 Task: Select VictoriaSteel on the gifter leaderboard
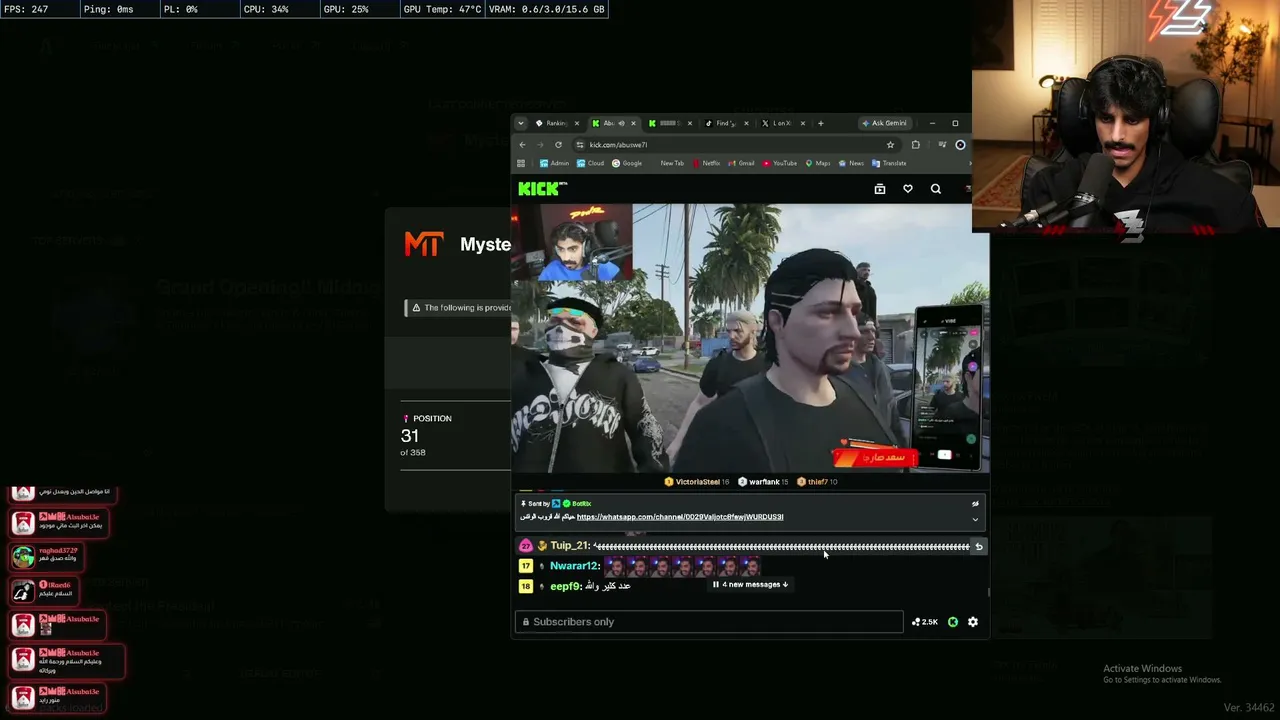pos(697,482)
